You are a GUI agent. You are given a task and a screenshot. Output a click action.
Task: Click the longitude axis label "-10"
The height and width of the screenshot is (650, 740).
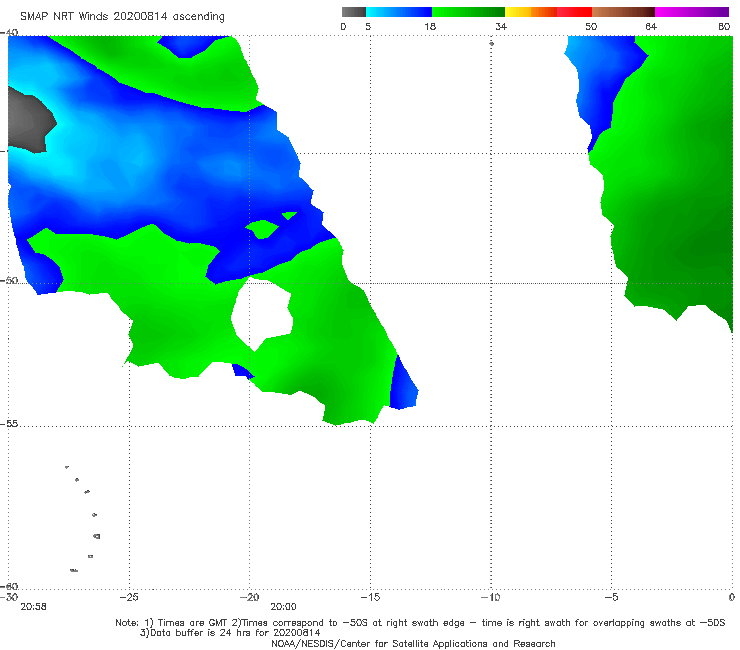[491, 597]
